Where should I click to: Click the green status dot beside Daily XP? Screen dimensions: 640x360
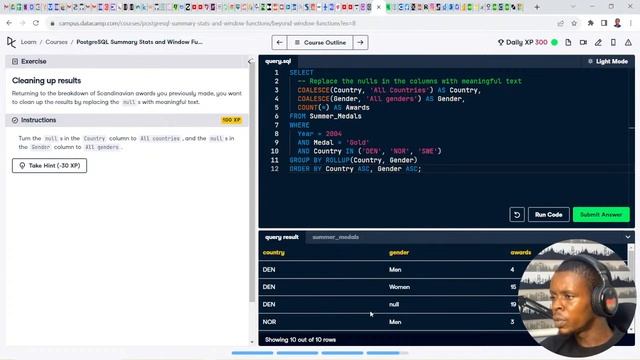coord(554,42)
